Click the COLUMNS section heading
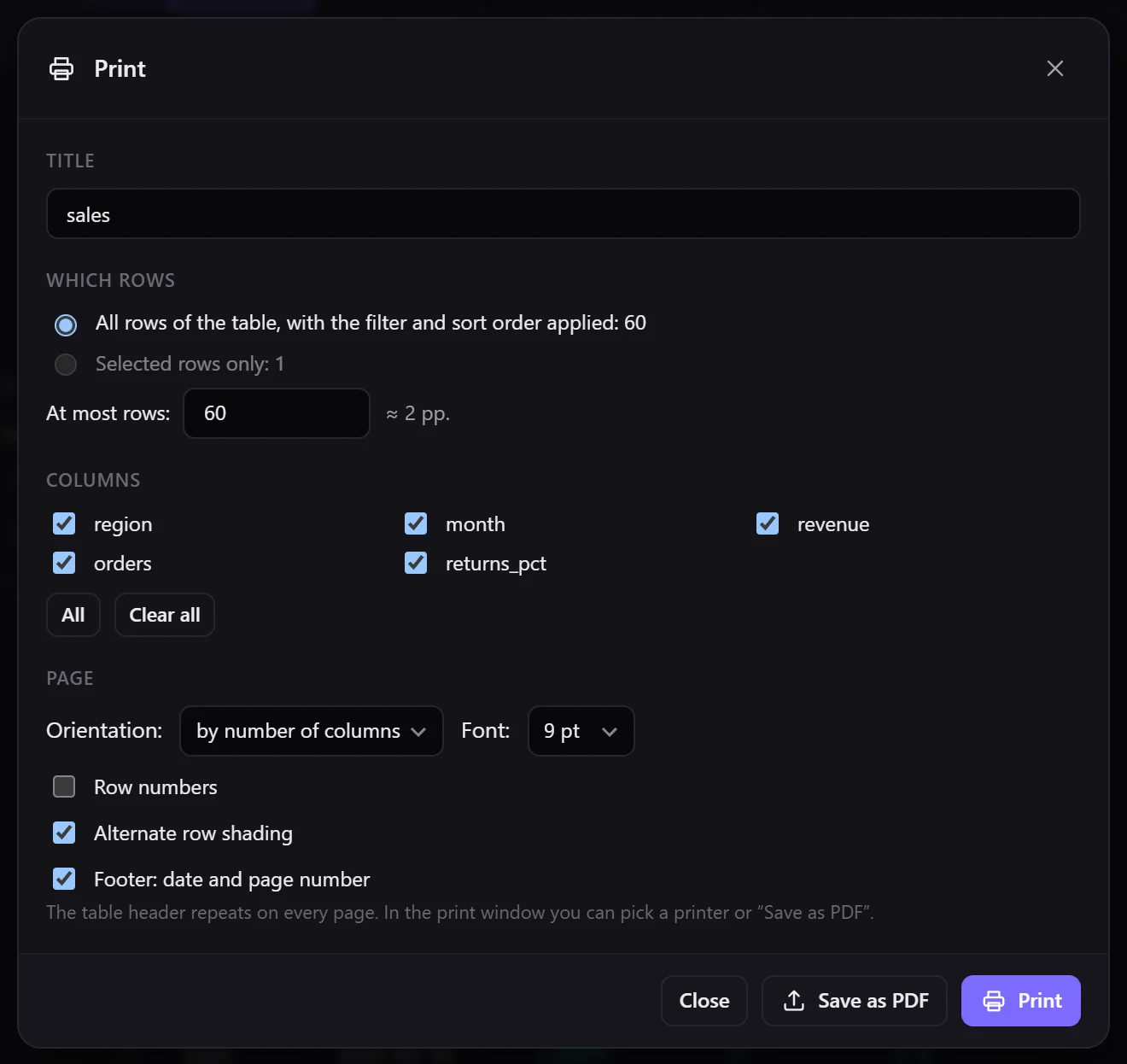 pos(93,481)
